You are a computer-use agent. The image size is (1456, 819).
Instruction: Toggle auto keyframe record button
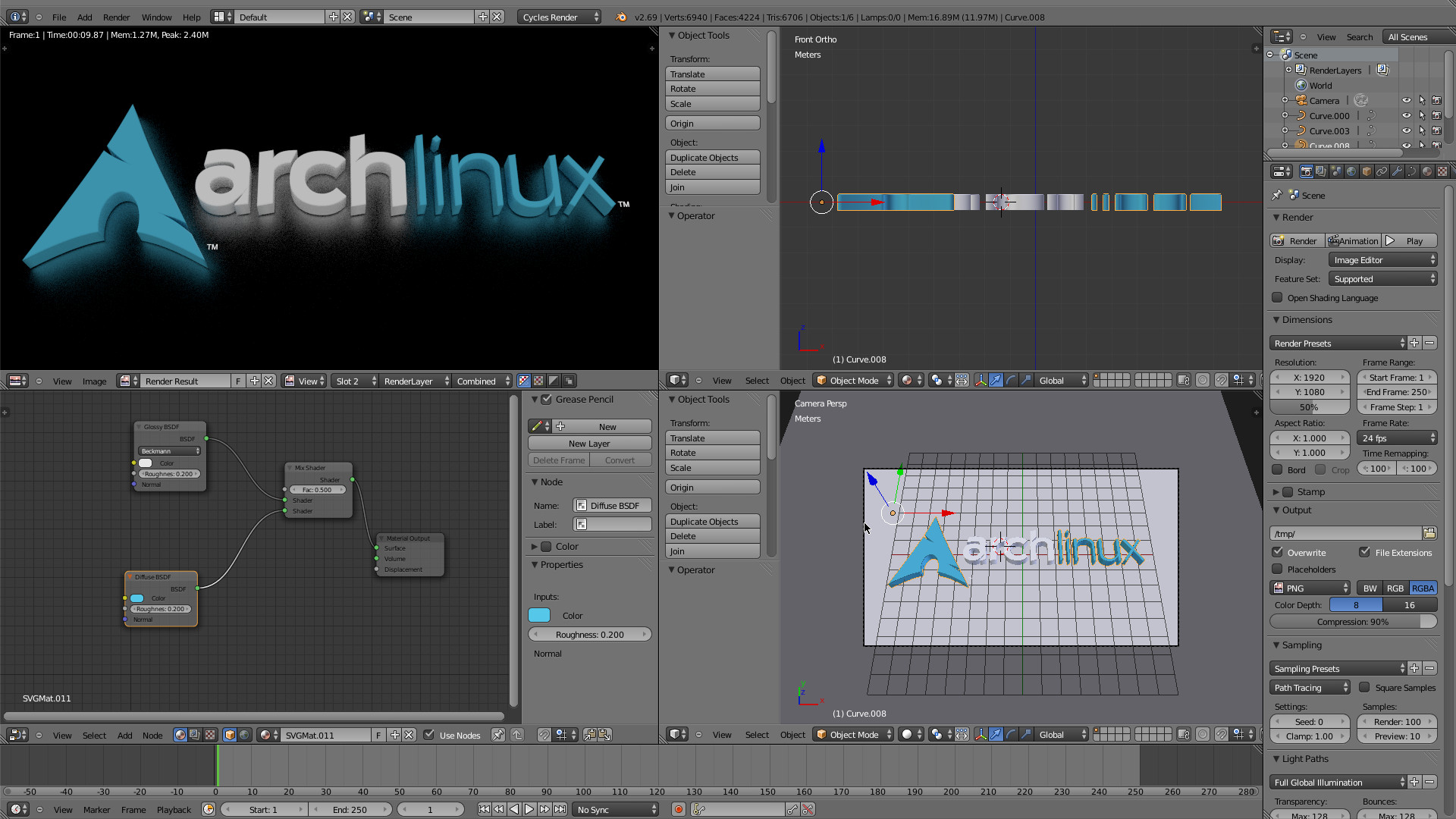pos(679,810)
